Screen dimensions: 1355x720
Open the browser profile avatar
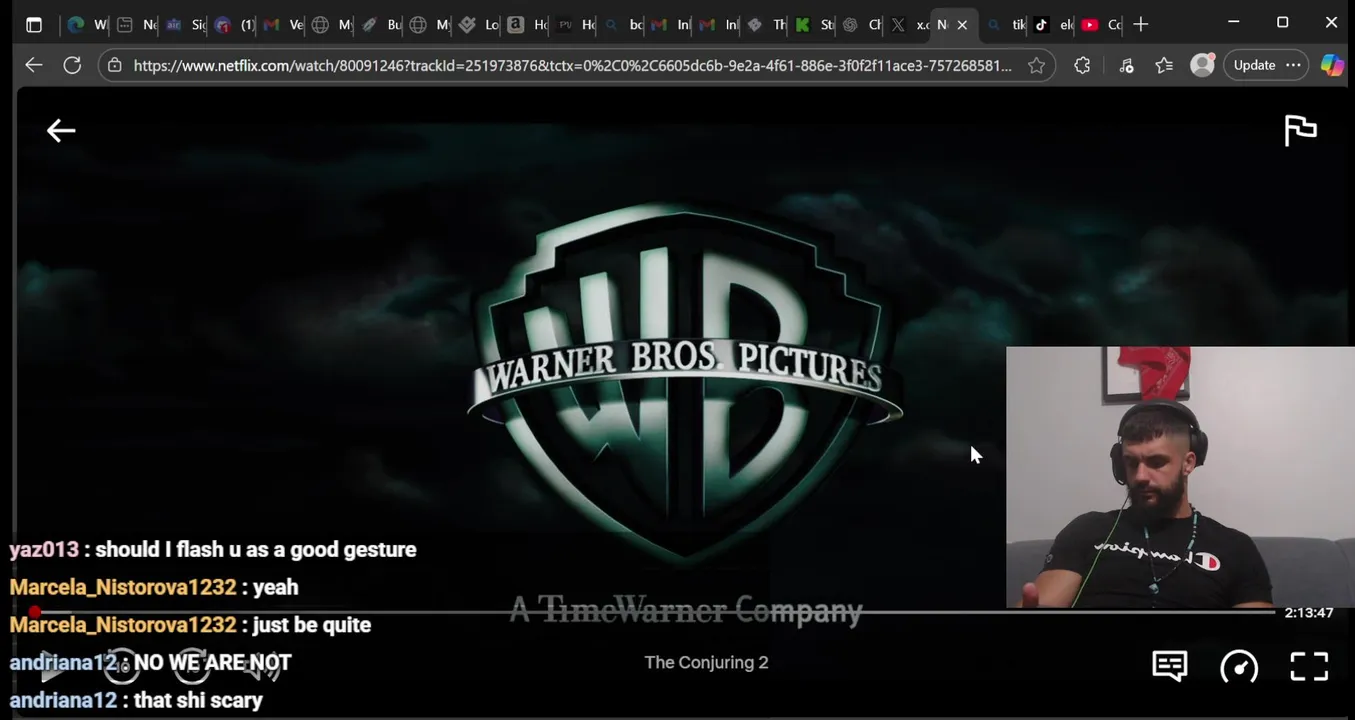1202,65
